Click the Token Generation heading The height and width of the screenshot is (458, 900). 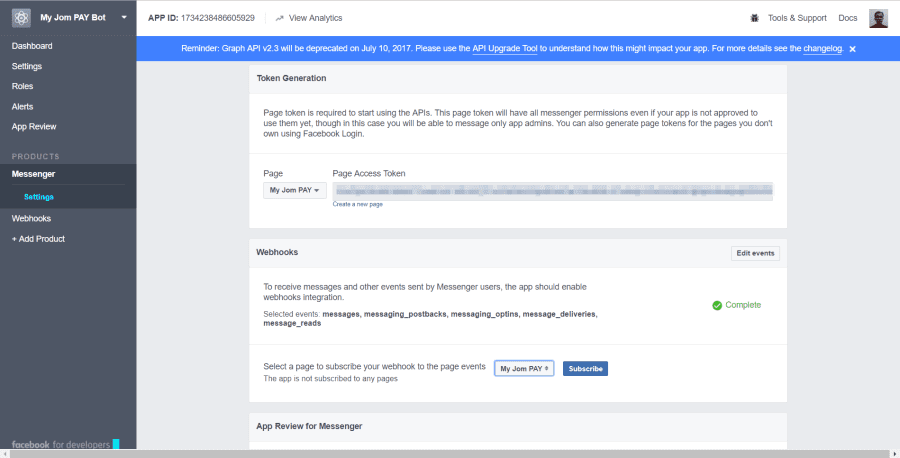[291, 78]
